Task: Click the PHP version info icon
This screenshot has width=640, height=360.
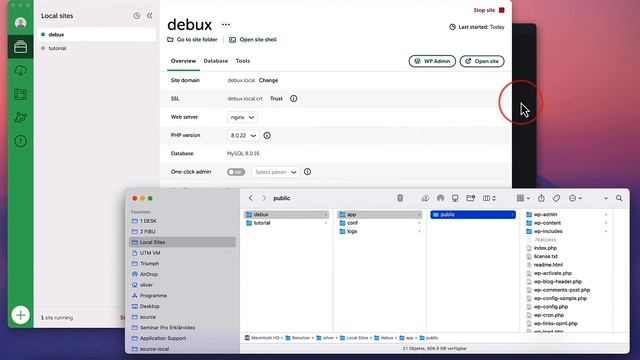Action: pos(267,135)
